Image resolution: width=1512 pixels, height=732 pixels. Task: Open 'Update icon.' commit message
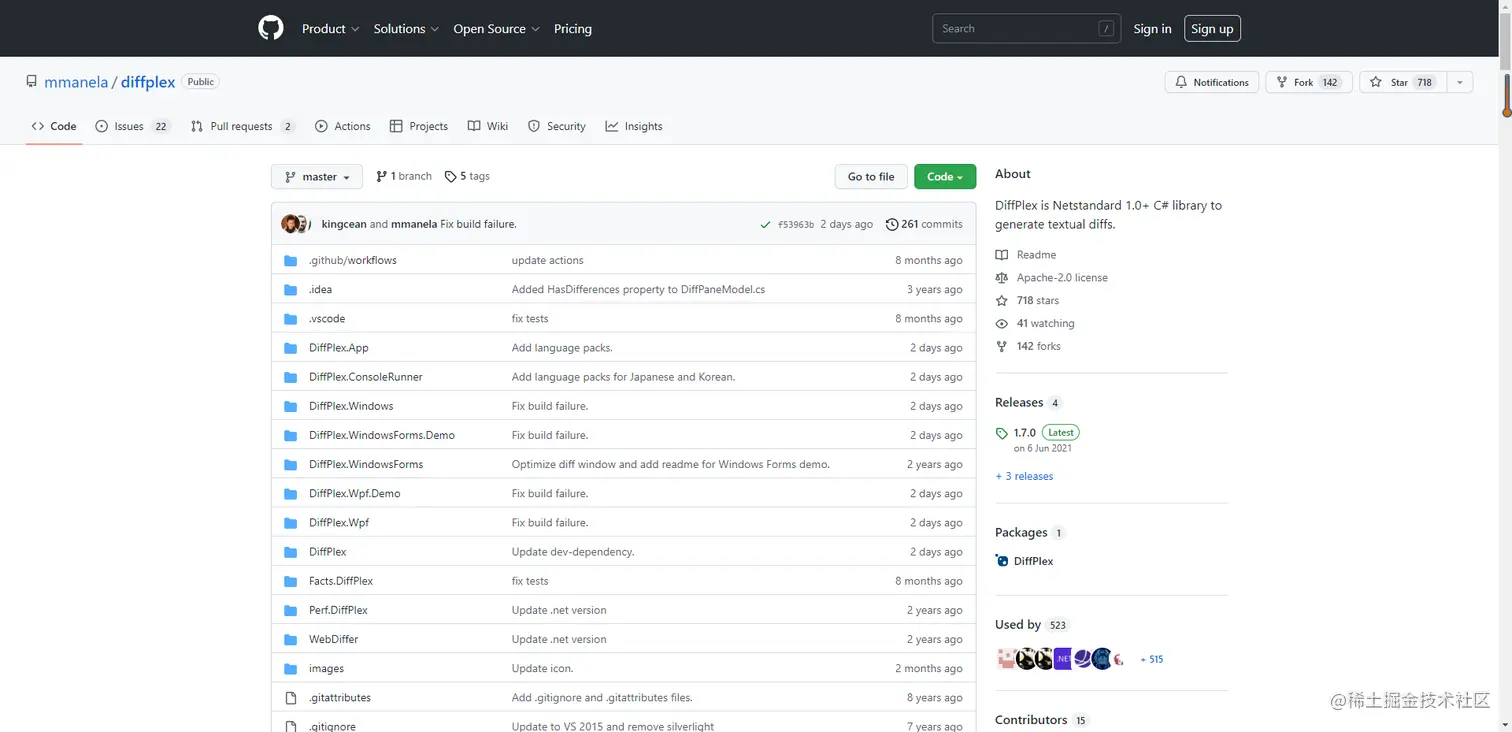coord(542,668)
